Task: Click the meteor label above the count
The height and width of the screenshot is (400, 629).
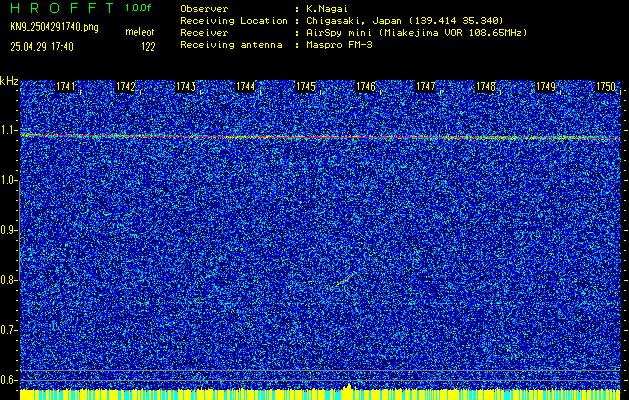Action: click(x=139, y=32)
